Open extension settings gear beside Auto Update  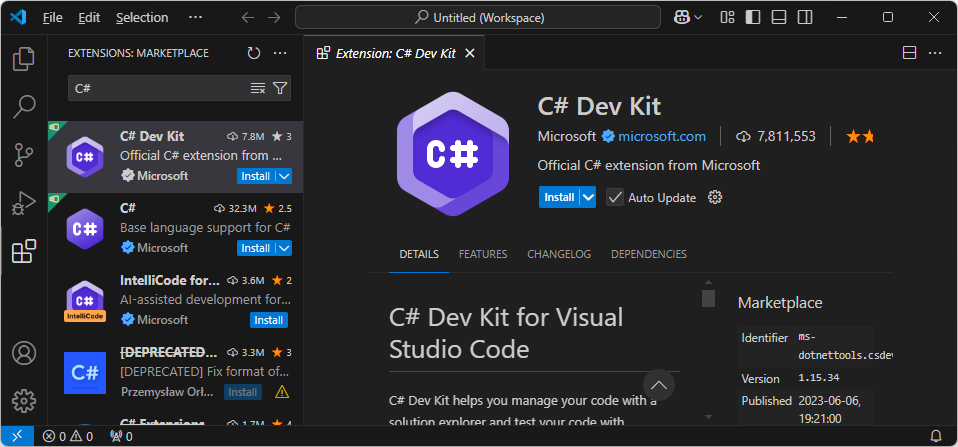(x=715, y=197)
